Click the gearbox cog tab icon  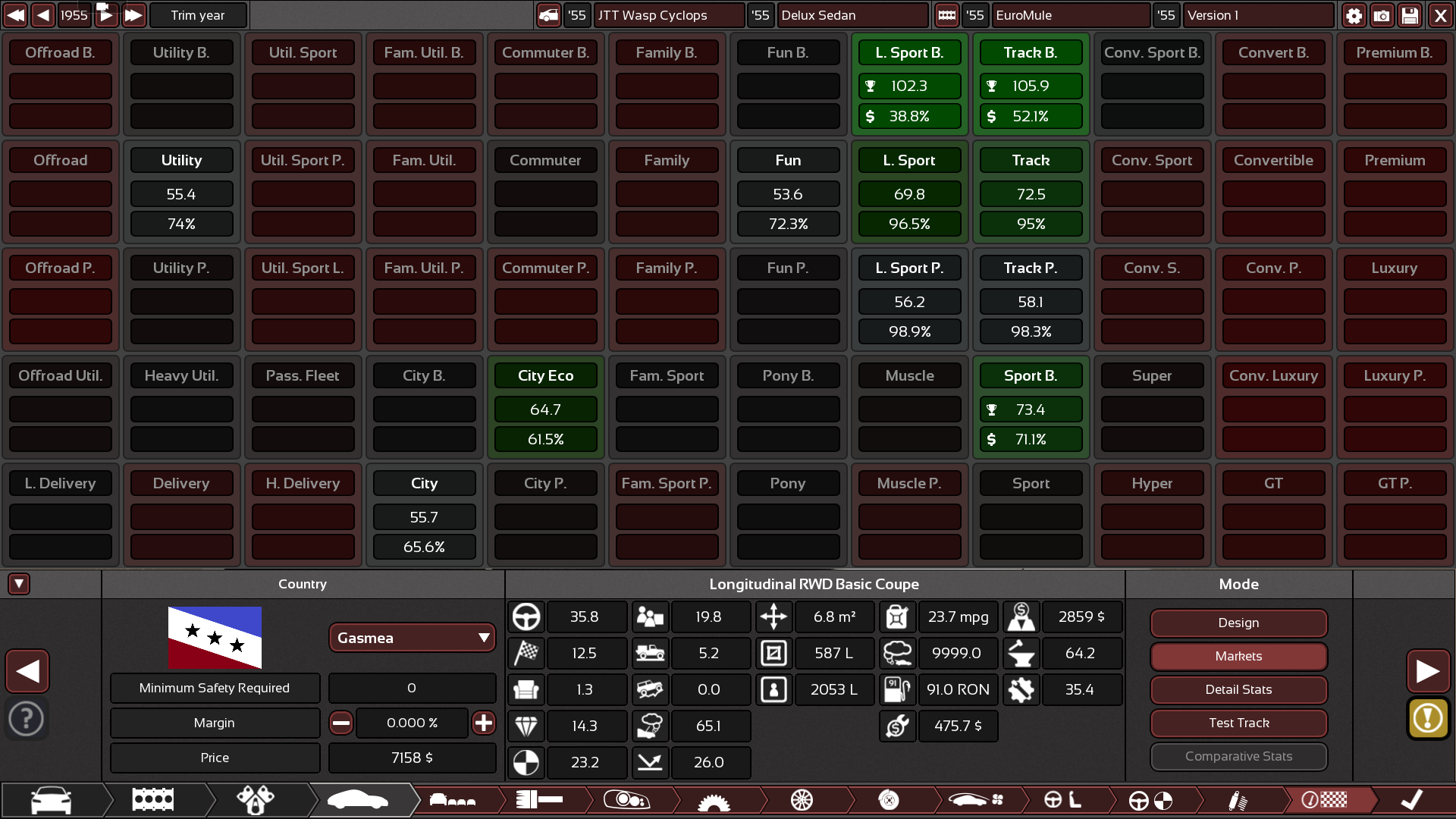click(714, 800)
